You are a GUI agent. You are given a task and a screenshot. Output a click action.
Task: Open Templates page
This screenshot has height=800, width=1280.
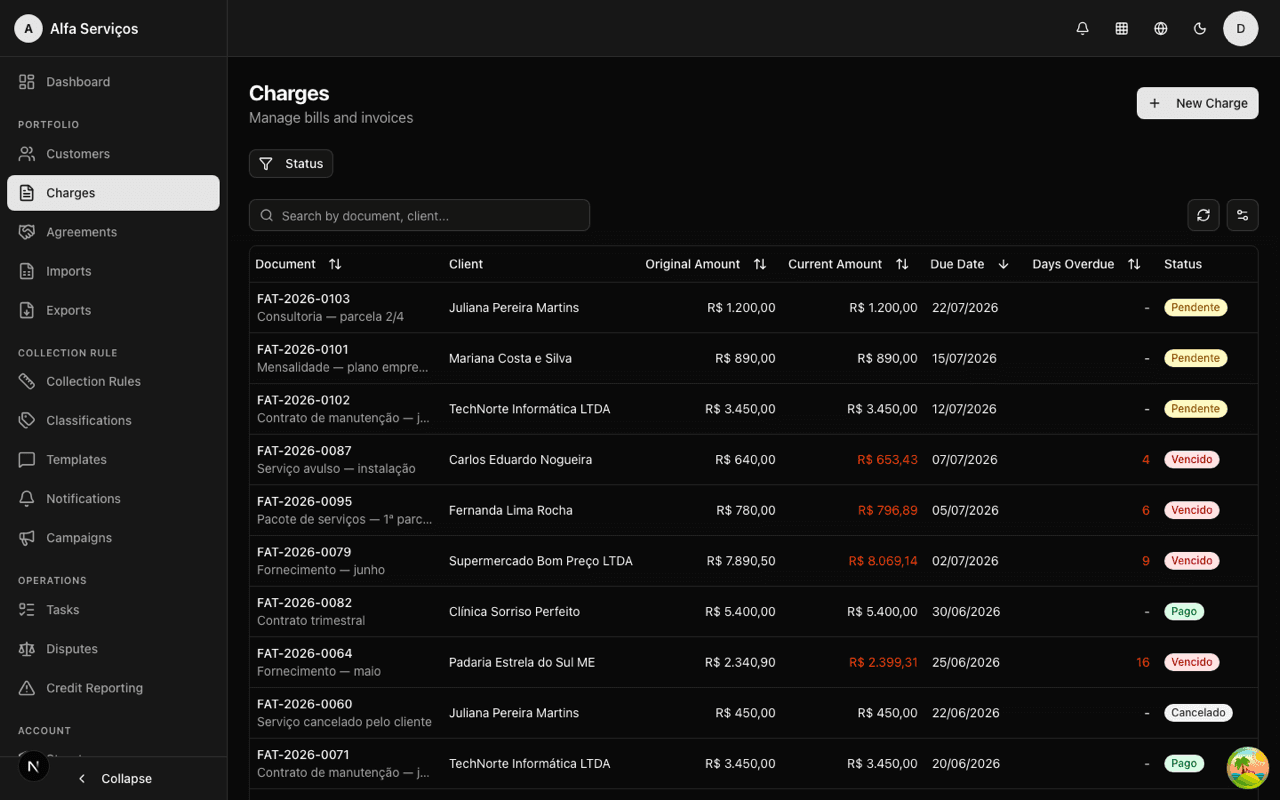pos(113,460)
